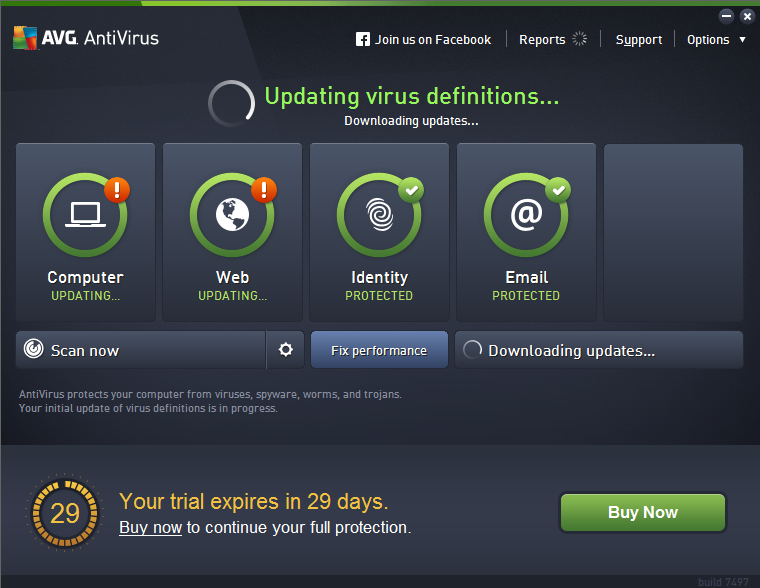Click the AVG logo icon
This screenshot has height=588, width=760.
pyautogui.click(x=25, y=38)
